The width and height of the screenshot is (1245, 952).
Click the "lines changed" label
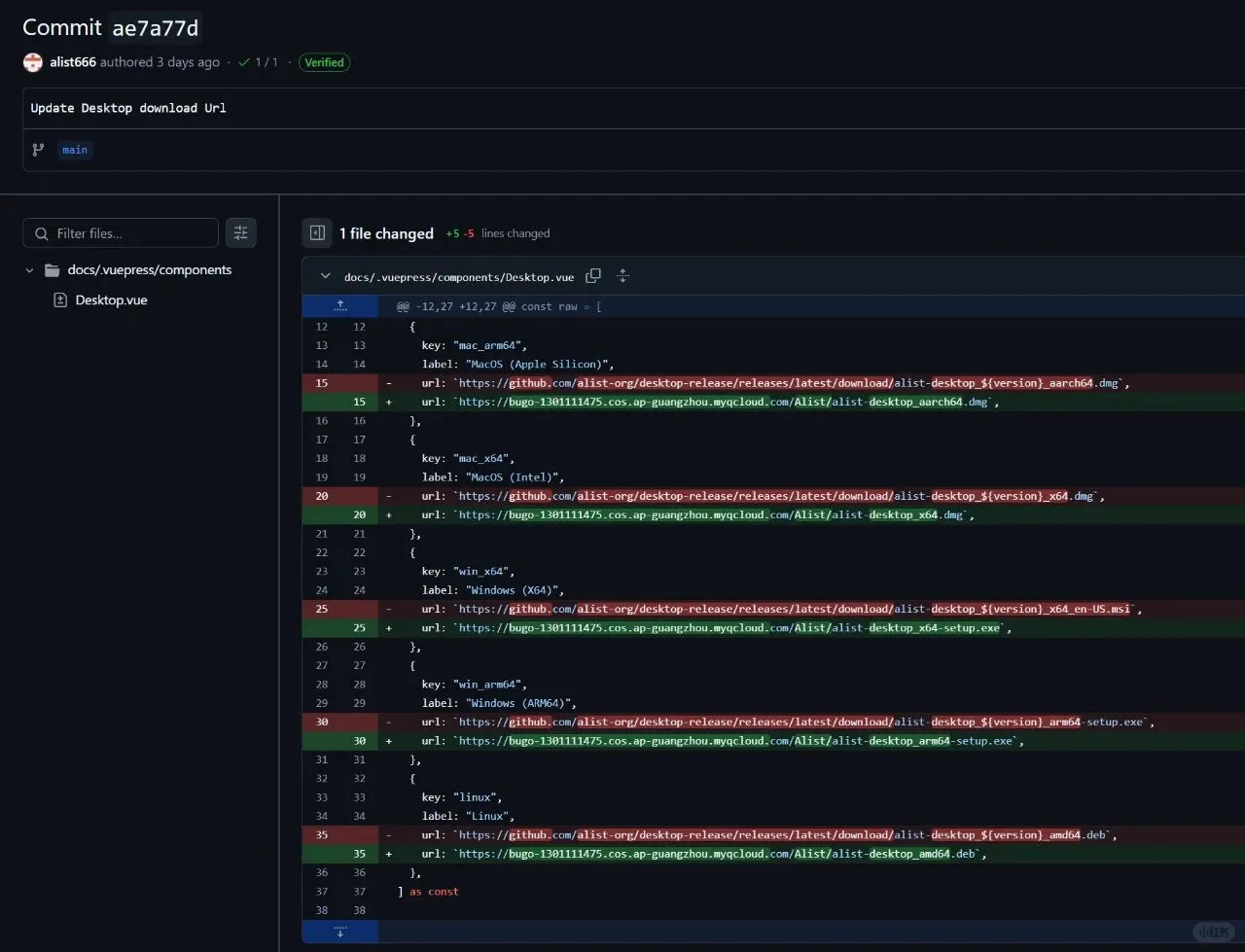[x=516, y=233]
